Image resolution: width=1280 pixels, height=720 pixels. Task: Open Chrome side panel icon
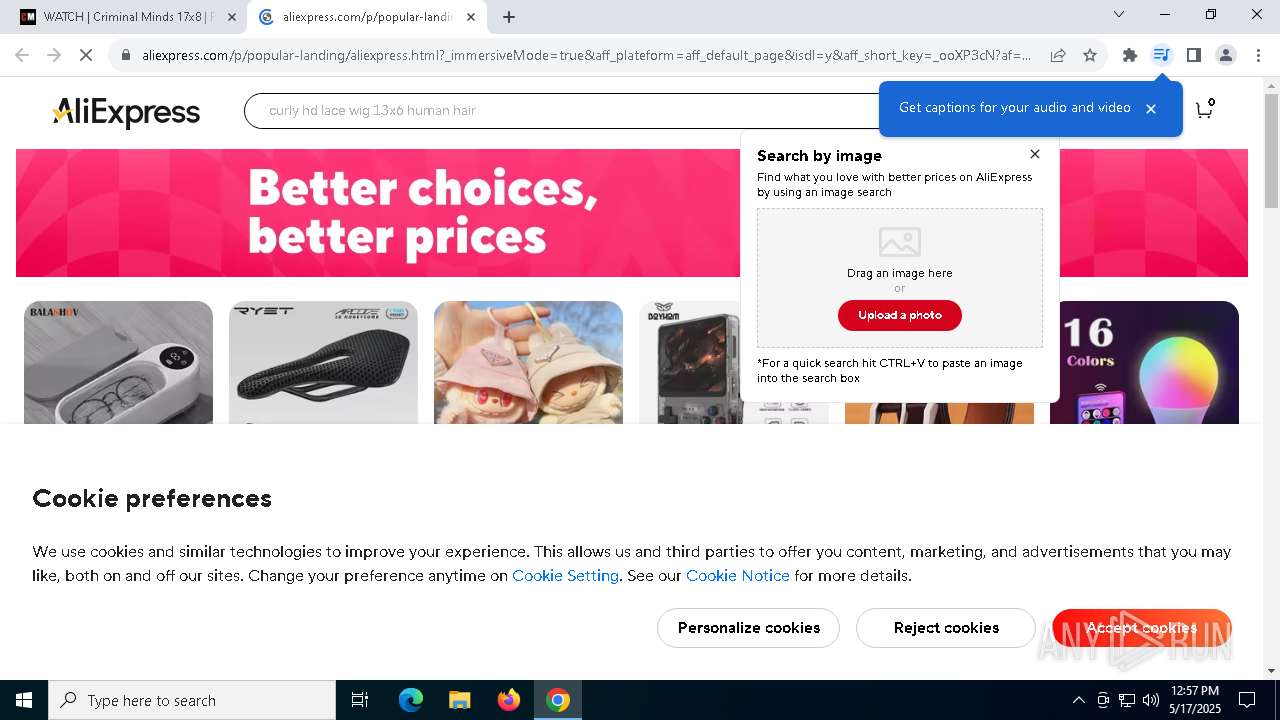[x=1194, y=55]
